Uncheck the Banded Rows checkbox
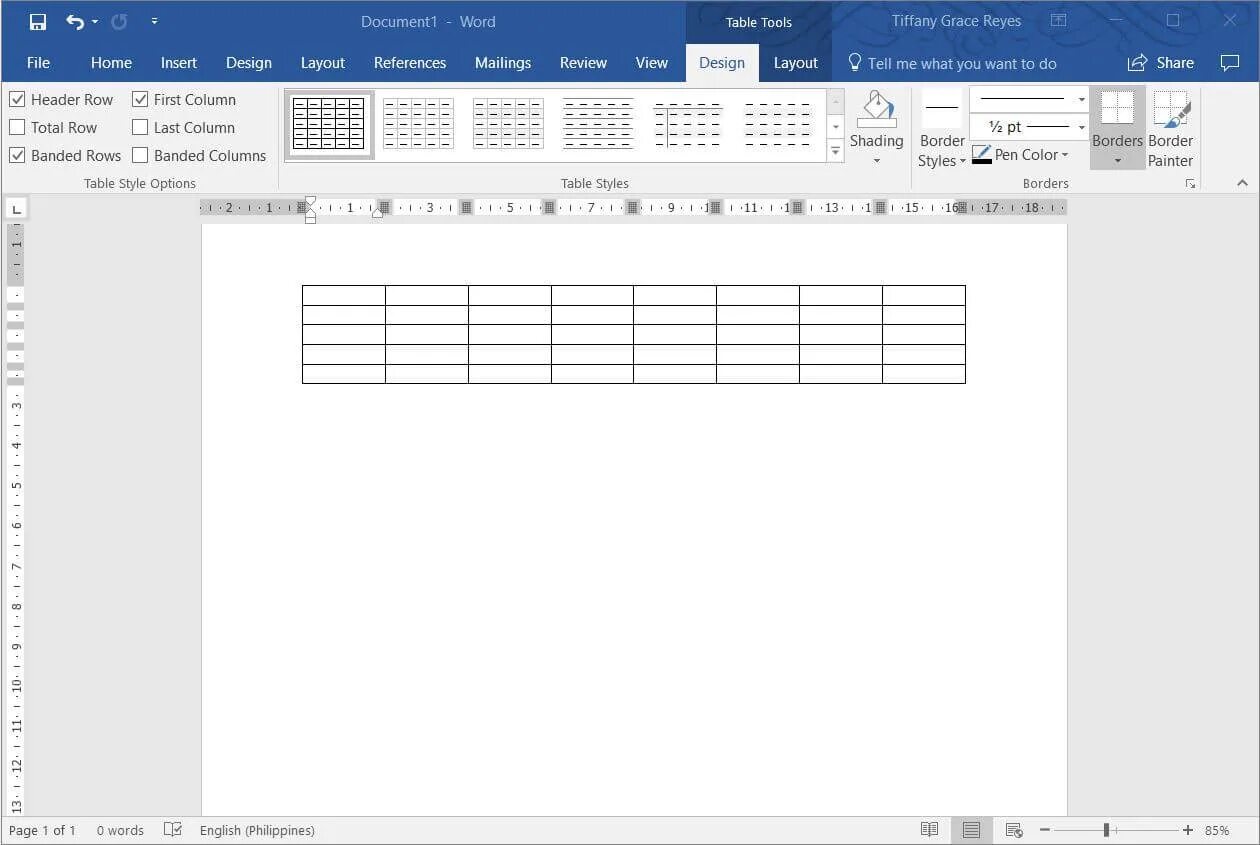 click(17, 155)
